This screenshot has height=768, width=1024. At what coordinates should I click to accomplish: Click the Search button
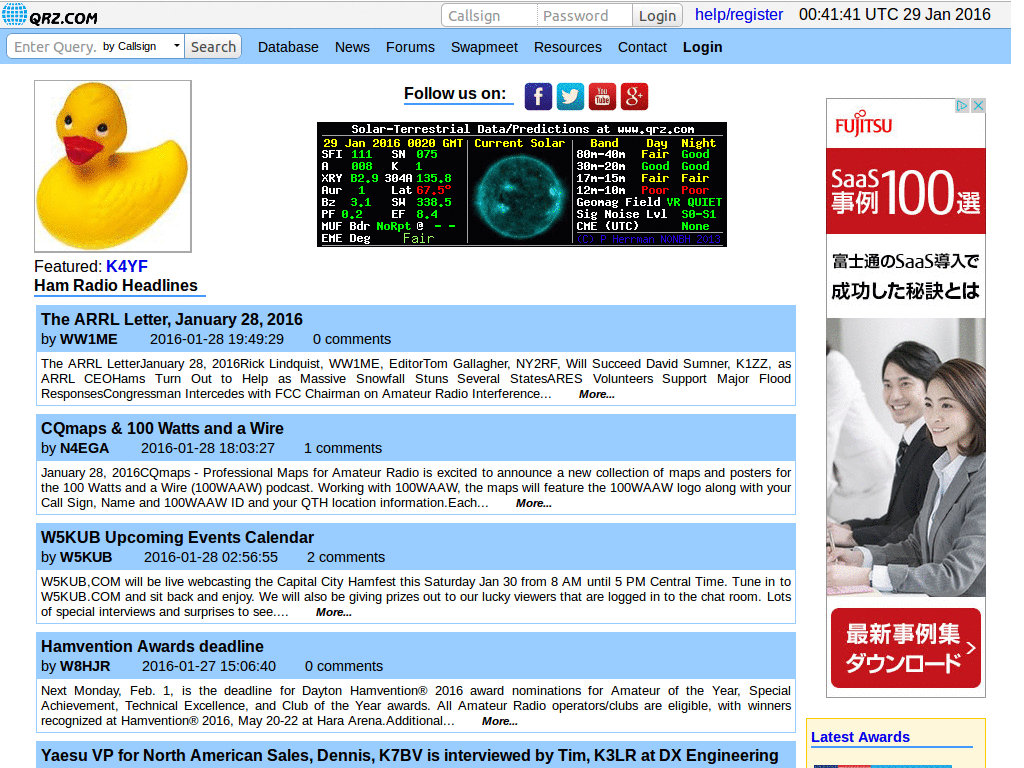pyautogui.click(x=213, y=47)
